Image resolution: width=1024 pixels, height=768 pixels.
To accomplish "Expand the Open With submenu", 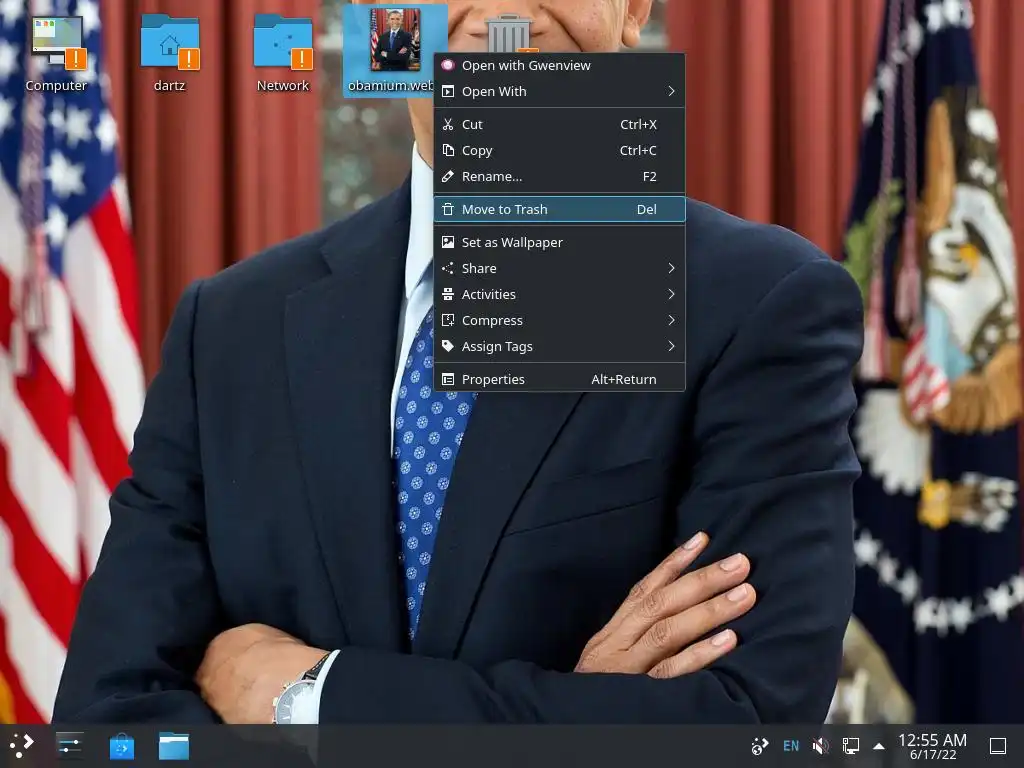I will click(559, 91).
